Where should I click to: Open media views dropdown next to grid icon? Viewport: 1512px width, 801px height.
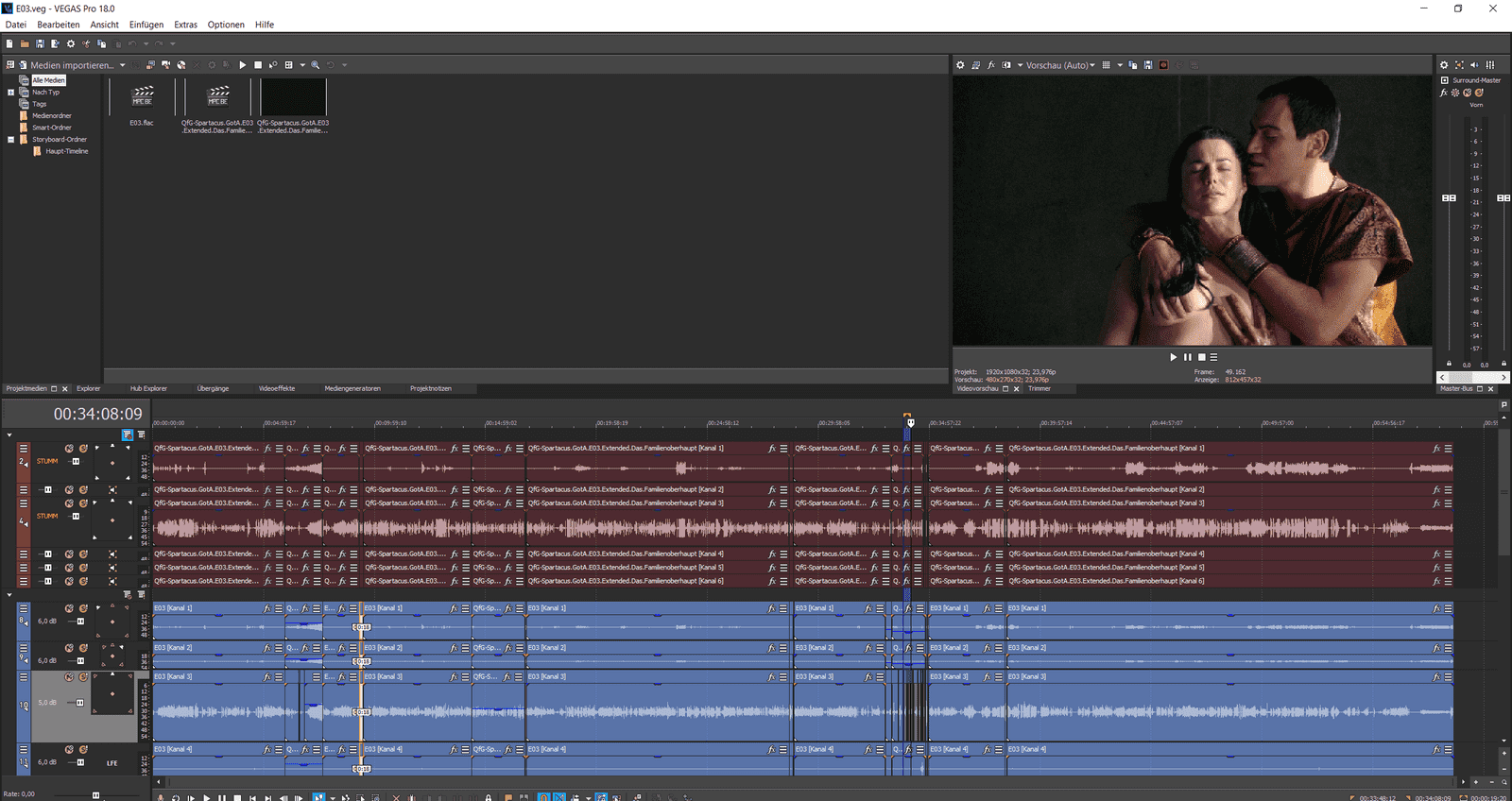click(302, 65)
